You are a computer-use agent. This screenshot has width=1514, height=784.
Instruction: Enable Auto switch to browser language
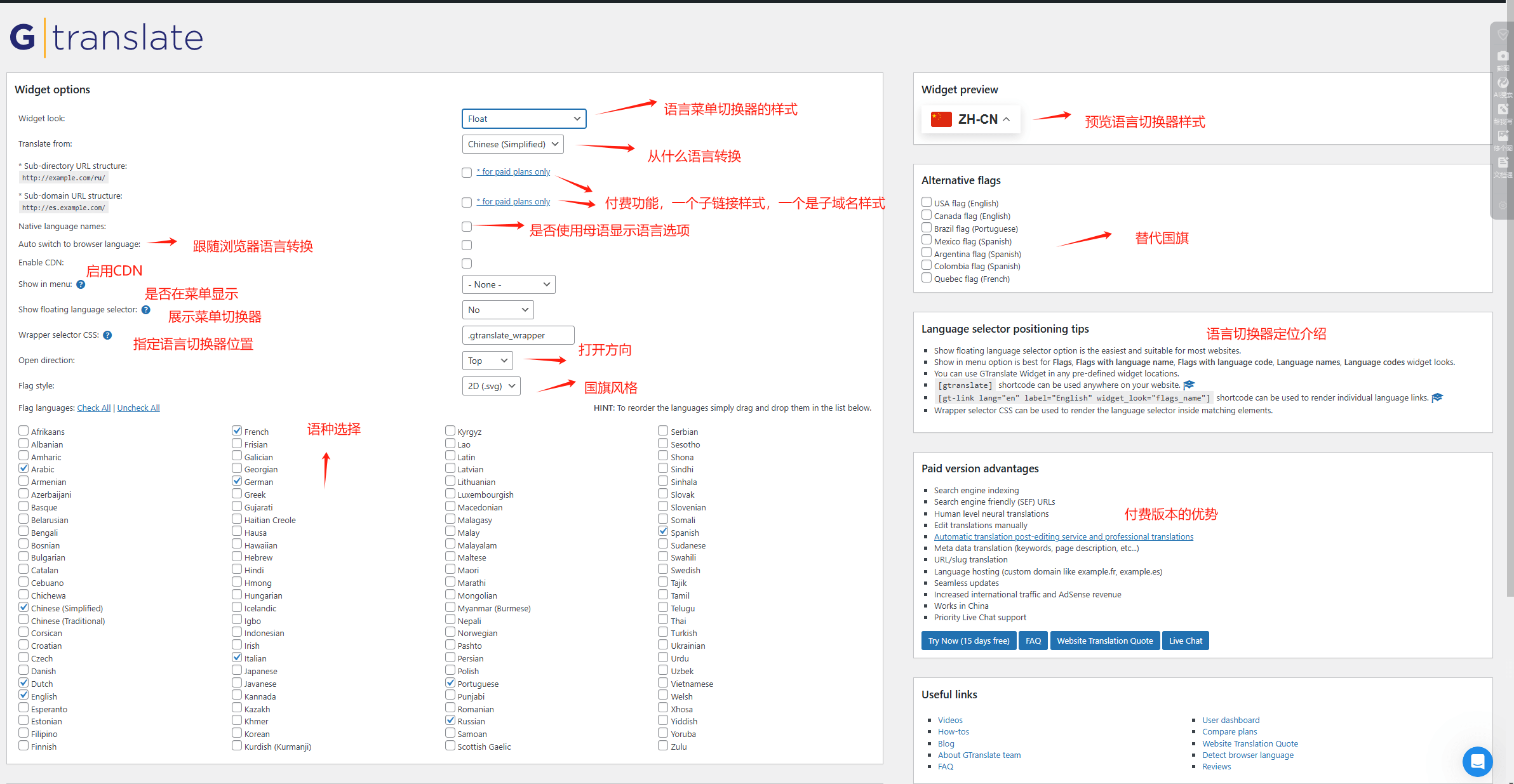coord(467,245)
